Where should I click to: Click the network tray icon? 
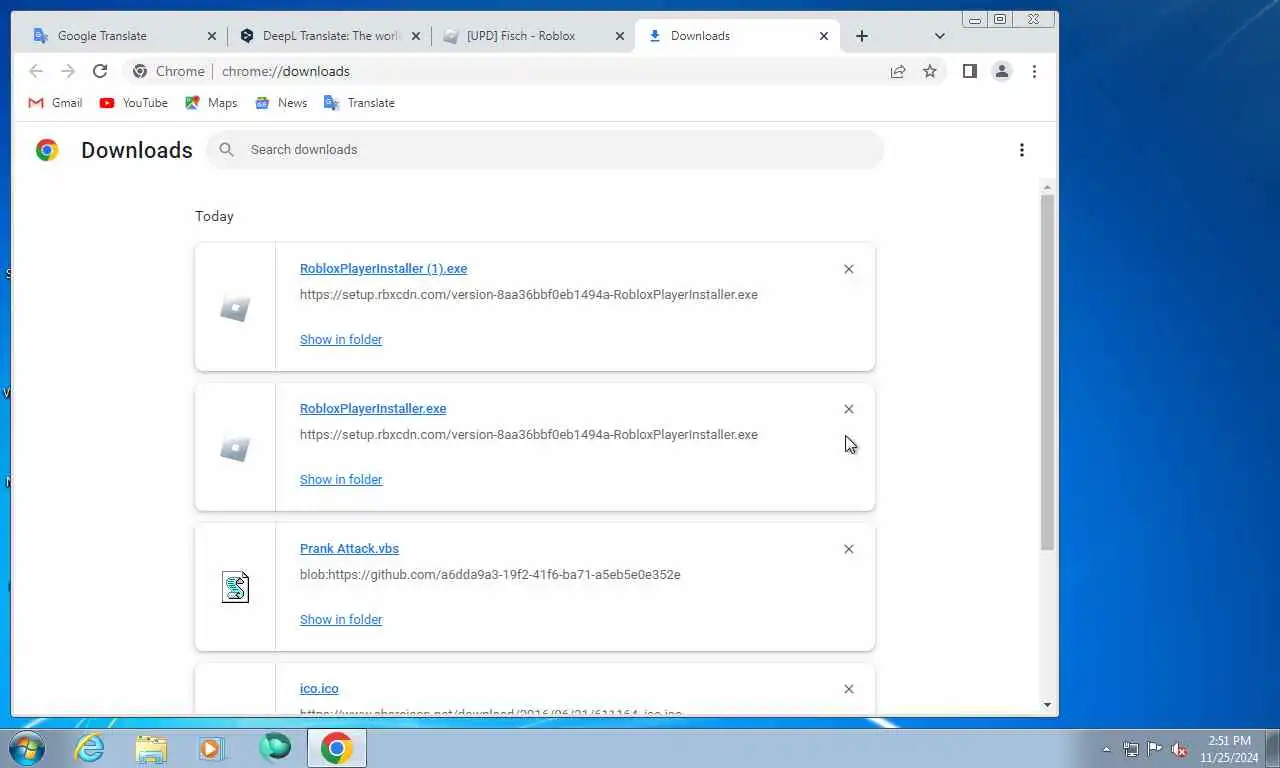[1131, 749]
